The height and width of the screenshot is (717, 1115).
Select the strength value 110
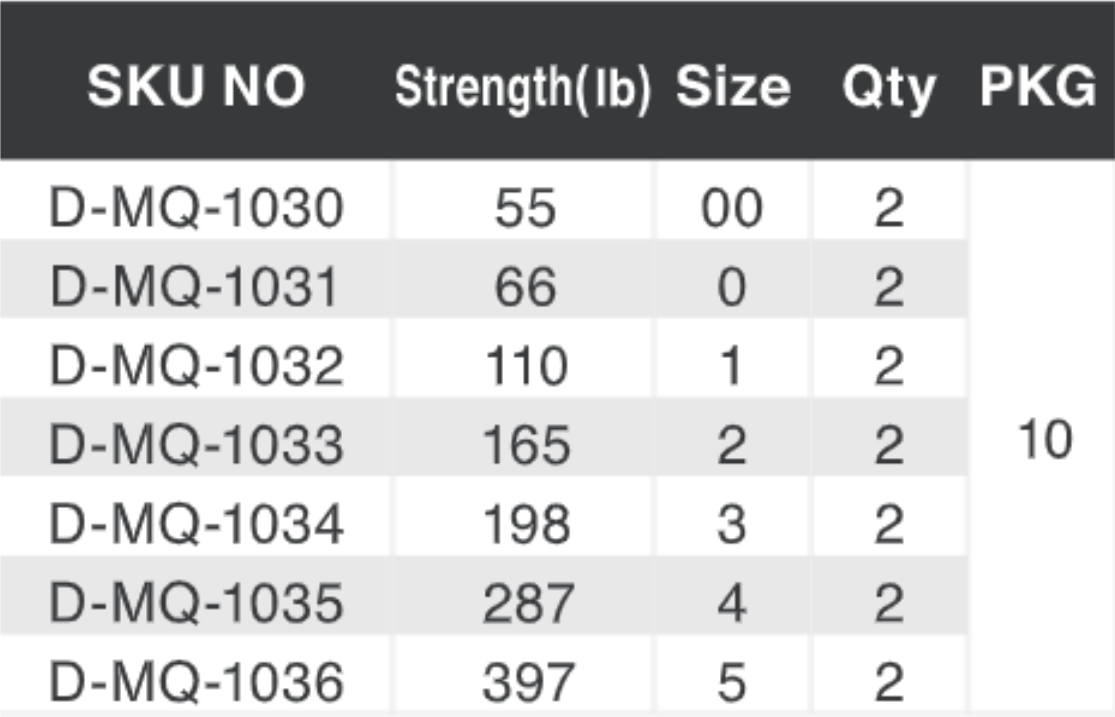pyautogui.click(x=526, y=367)
